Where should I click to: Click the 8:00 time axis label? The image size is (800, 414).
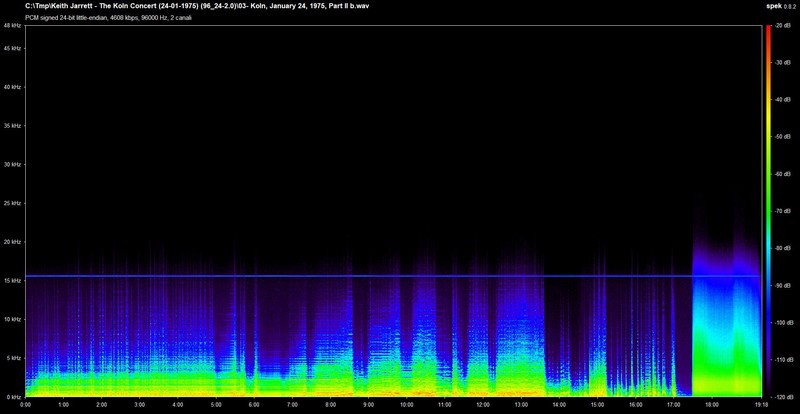331,404
